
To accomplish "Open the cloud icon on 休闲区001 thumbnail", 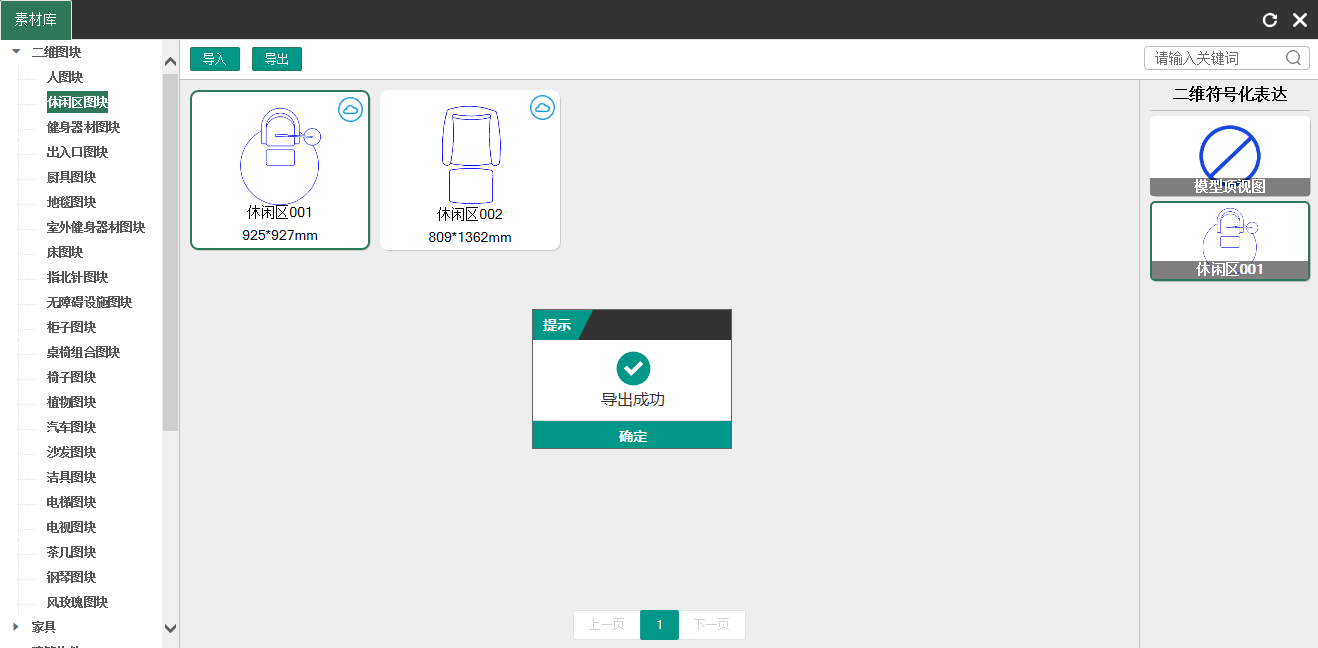I will pos(350,110).
